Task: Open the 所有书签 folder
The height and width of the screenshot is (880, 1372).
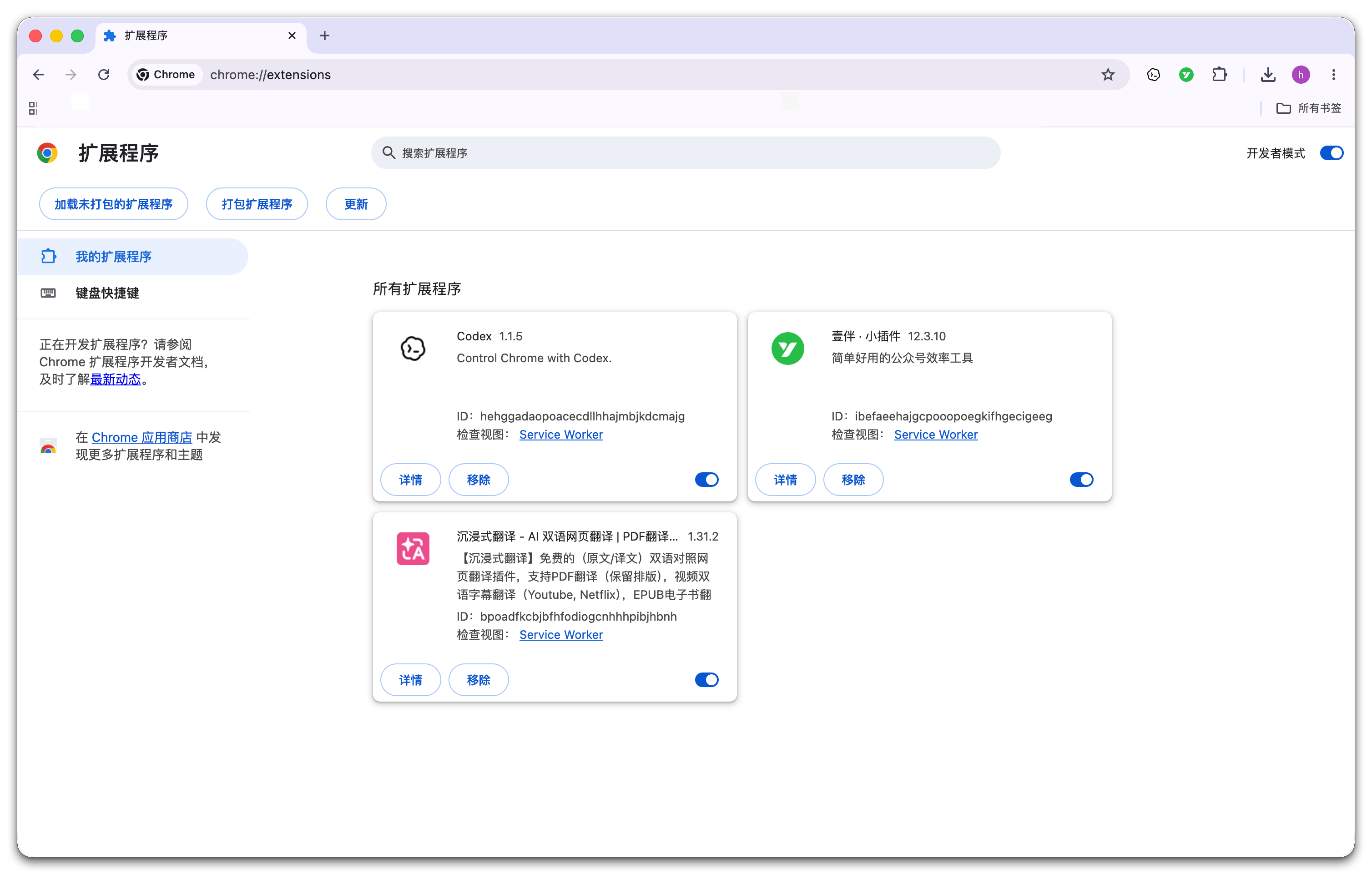Action: (1309, 108)
